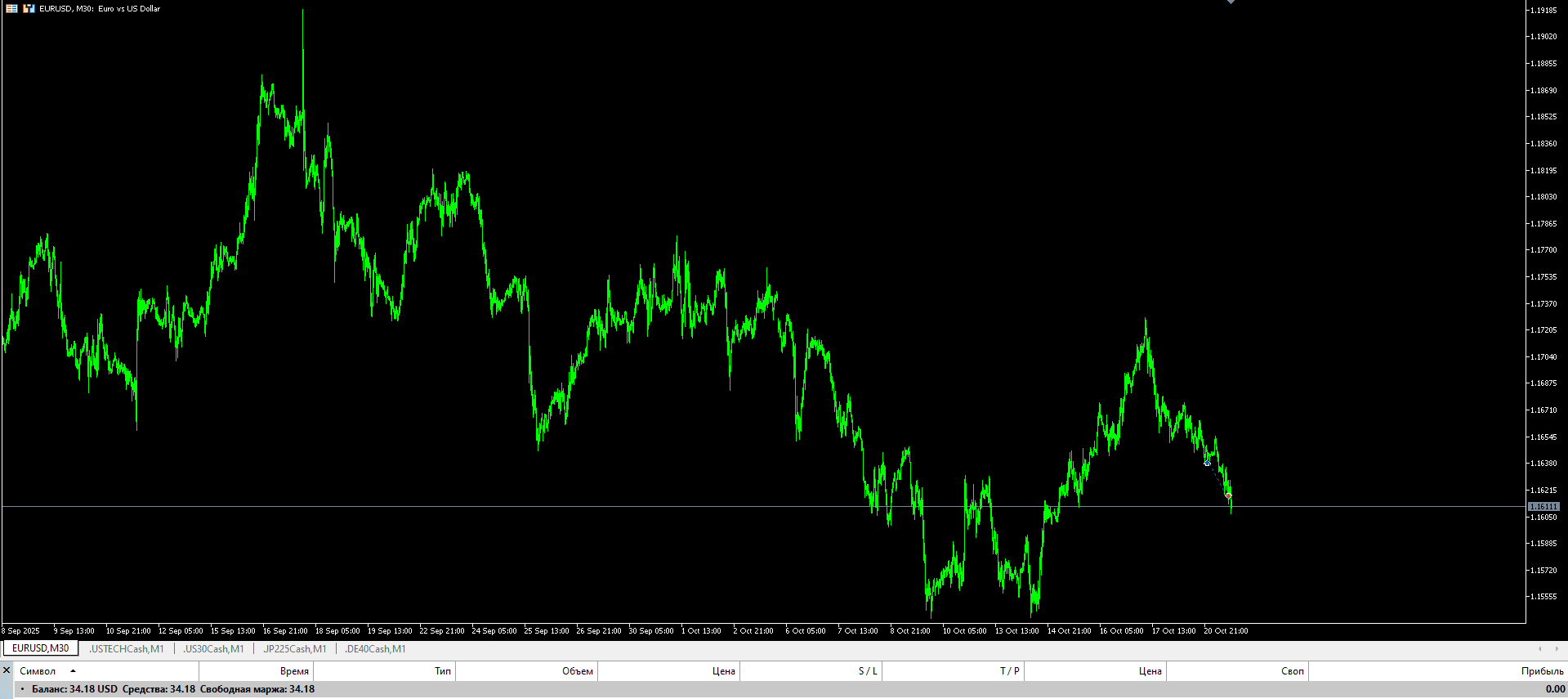Select the balance summary row
The width and height of the screenshot is (1568, 699).
pos(173,689)
